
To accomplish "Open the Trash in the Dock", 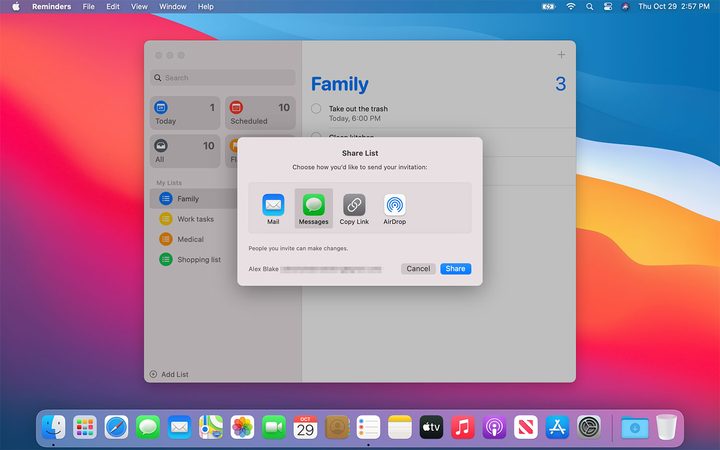I will coord(666,428).
